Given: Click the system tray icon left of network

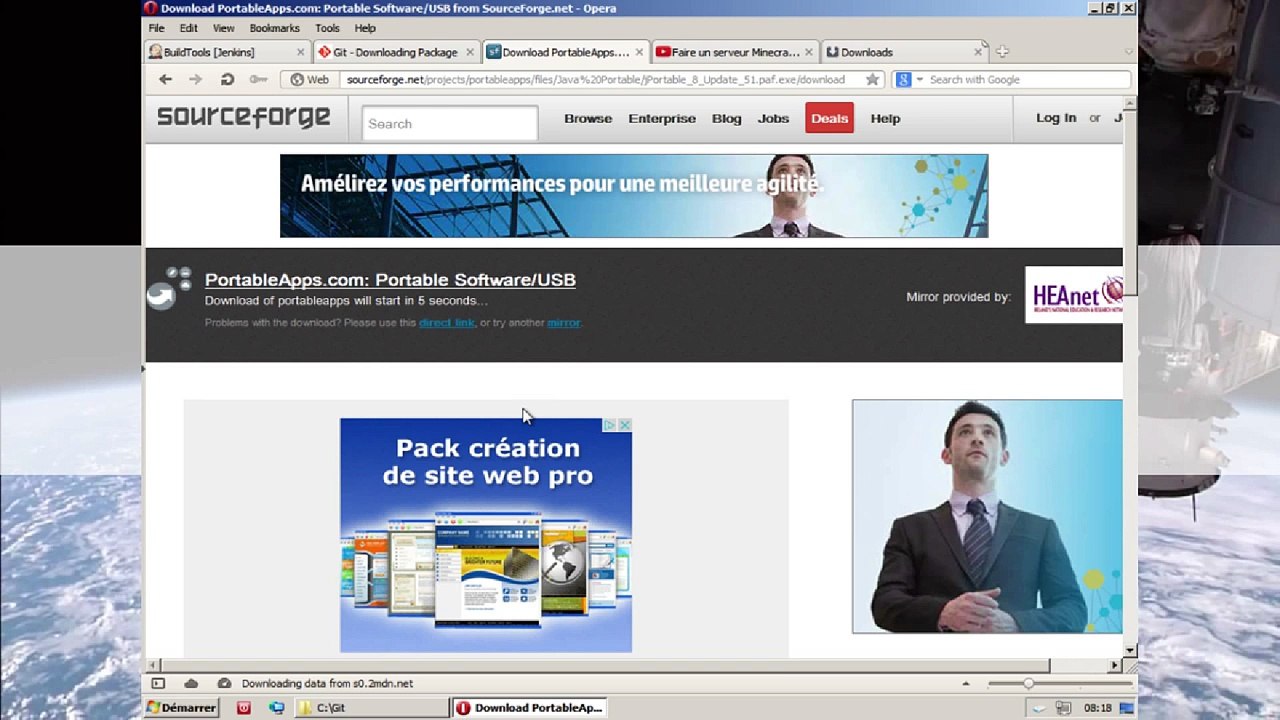Looking at the screenshot, I should coord(1039,708).
